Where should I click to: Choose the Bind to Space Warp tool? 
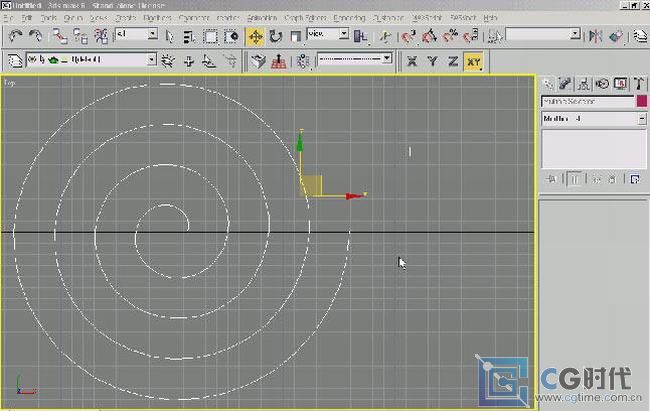pos(101,36)
